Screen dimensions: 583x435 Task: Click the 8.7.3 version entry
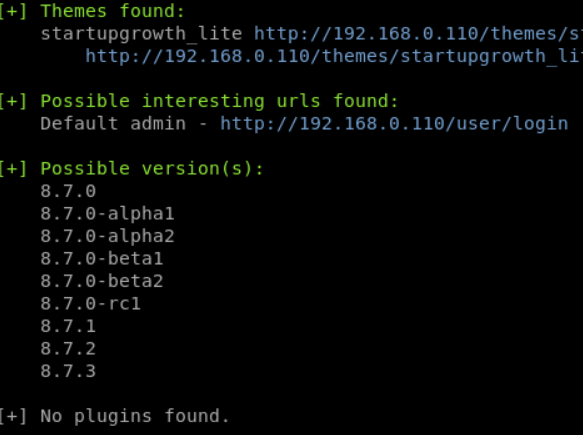68,371
